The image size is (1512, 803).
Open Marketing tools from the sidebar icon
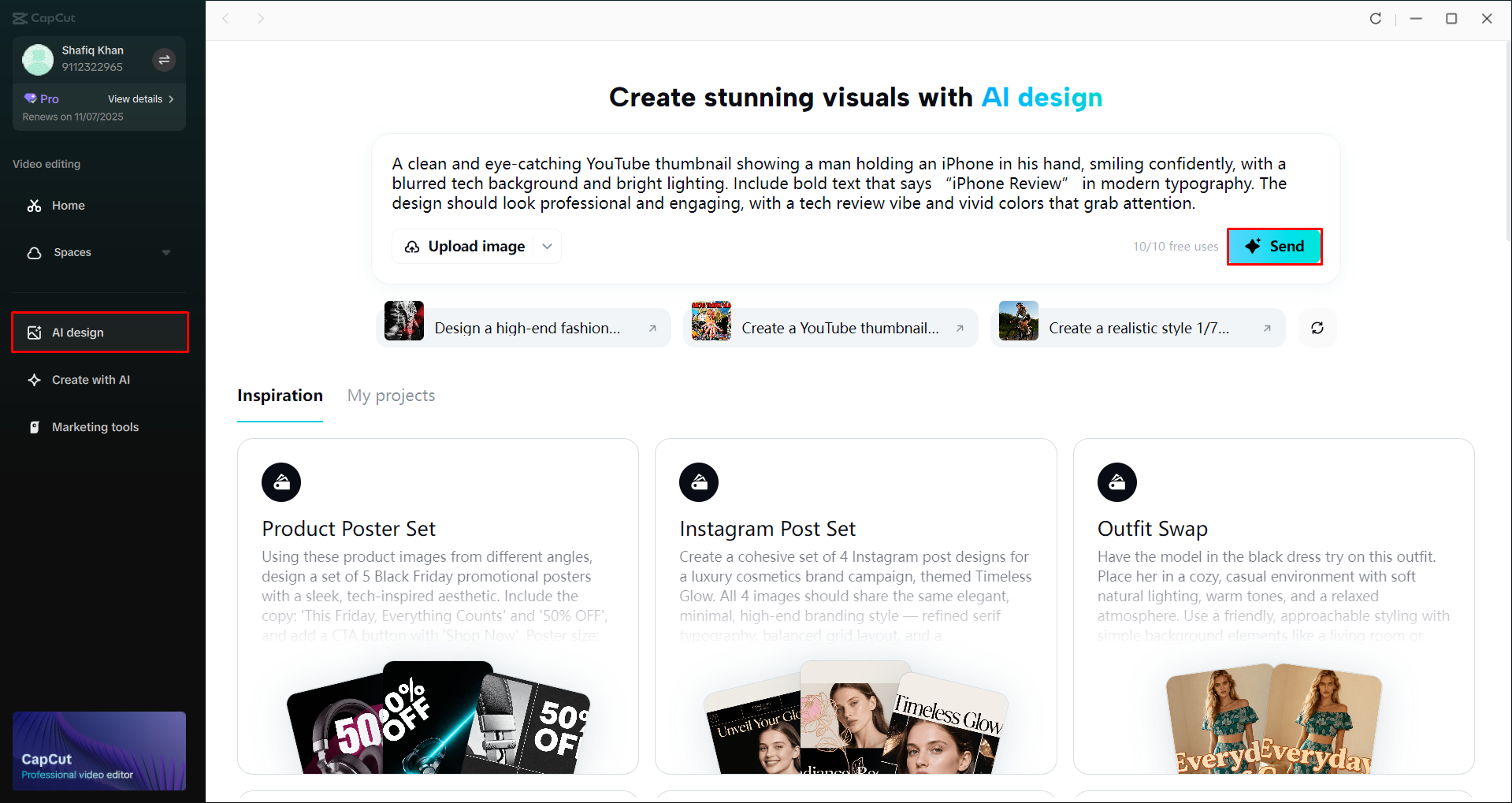tap(35, 426)
